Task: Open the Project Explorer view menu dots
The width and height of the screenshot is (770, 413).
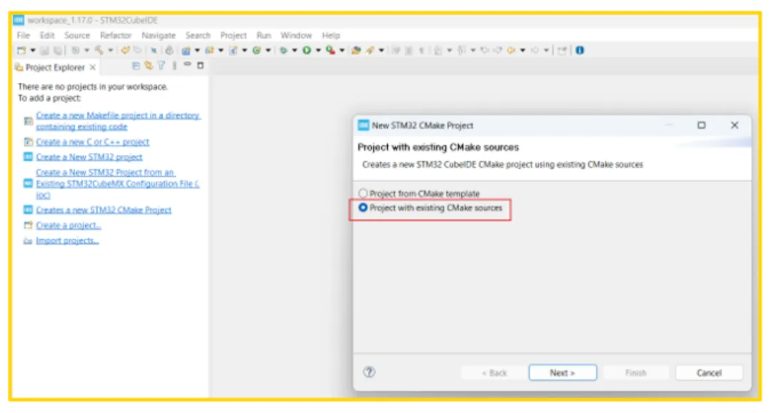Action: pos(174,65)
